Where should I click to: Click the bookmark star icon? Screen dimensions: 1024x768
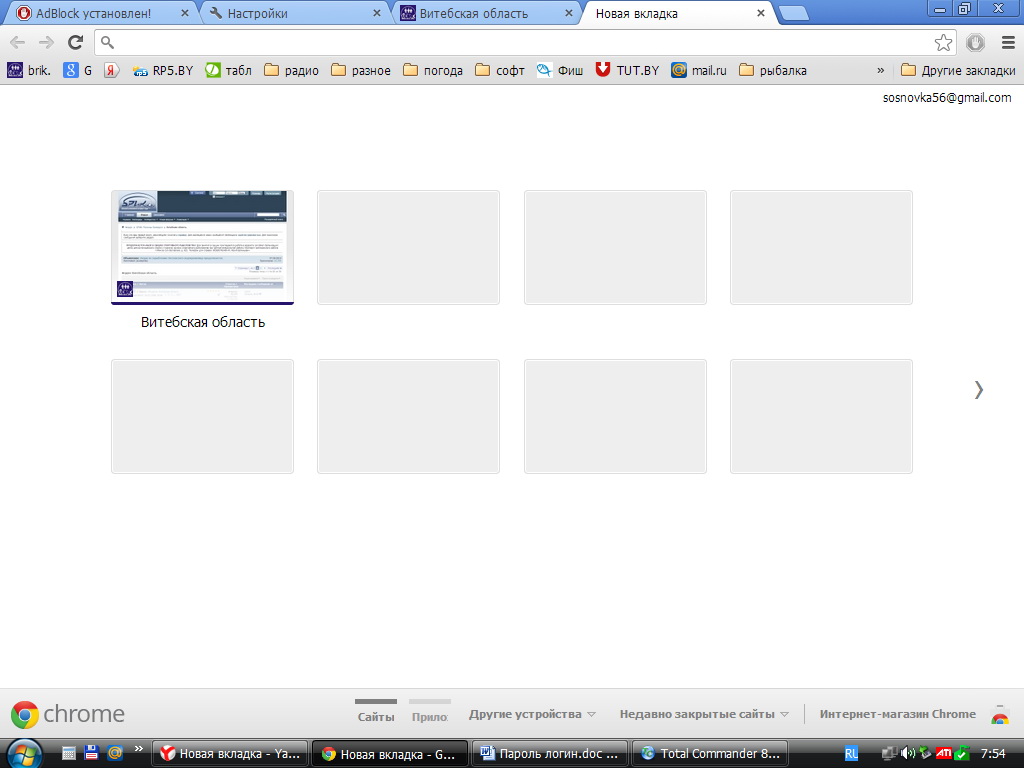(943, 42)
